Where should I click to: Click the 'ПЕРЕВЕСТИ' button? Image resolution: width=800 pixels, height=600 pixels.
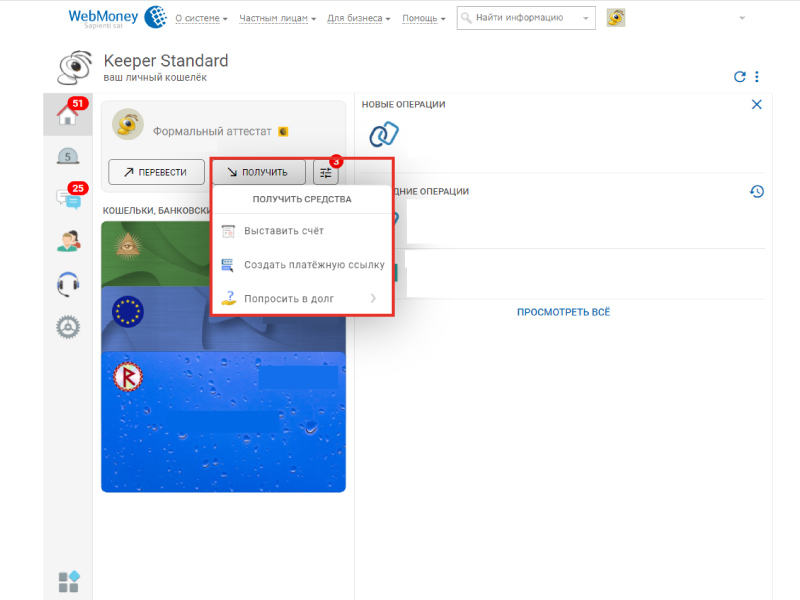(156, 172)
